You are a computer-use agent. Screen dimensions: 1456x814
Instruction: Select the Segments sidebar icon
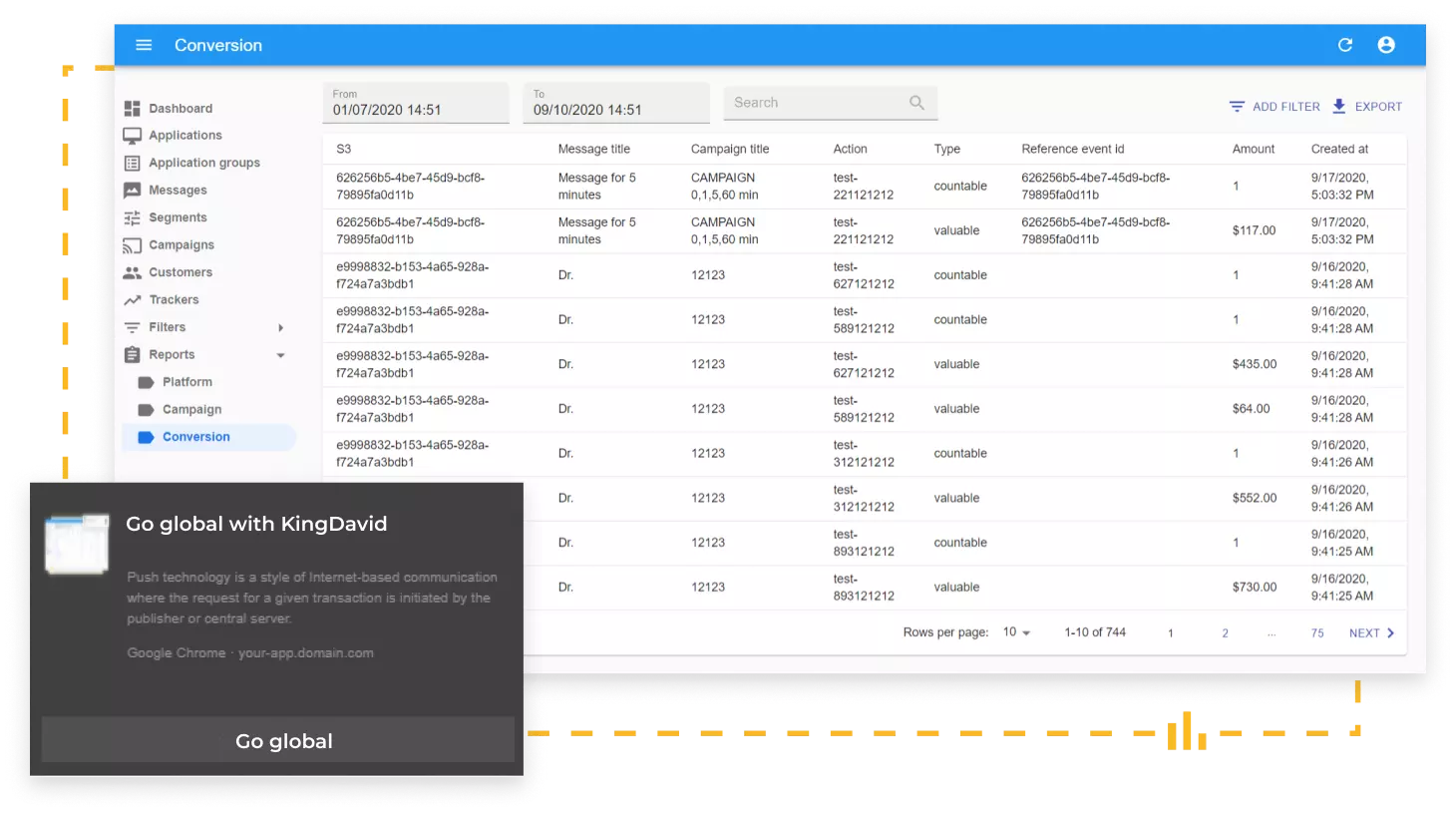(132, 217)
